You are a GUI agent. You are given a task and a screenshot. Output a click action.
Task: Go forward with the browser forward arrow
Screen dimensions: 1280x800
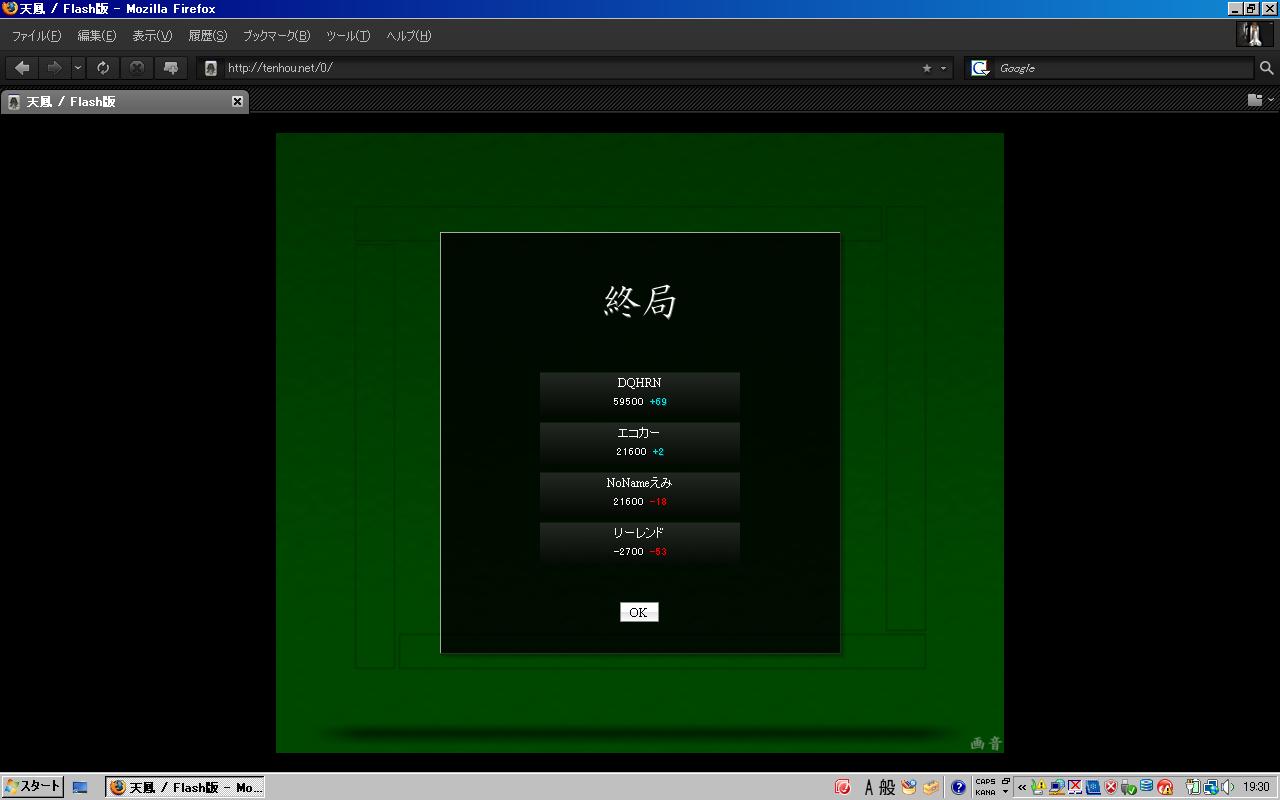click(54, 68)
